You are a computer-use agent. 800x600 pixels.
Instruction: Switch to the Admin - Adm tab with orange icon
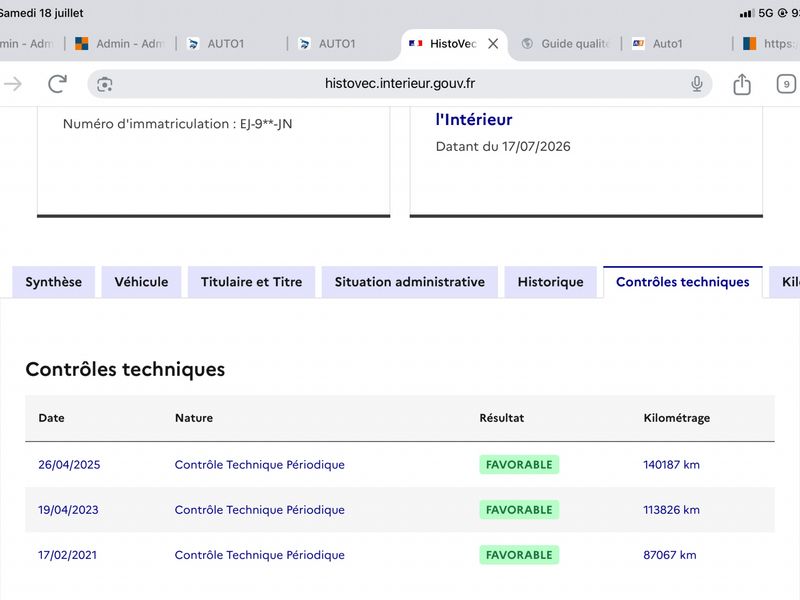click(x=118, y=44)
